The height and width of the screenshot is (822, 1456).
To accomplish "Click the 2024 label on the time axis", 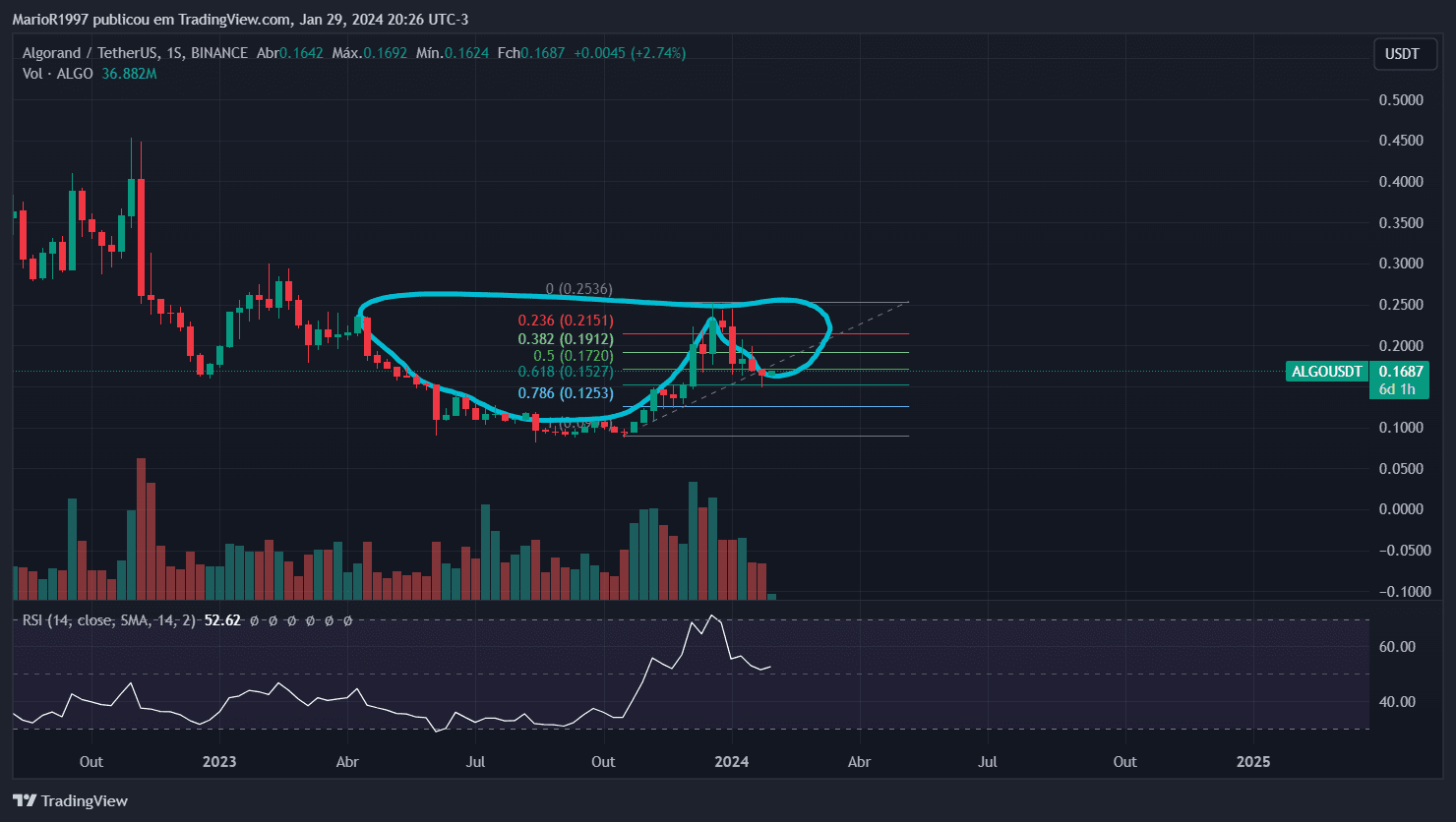I will pyautogui.click(x=732, y=762).
